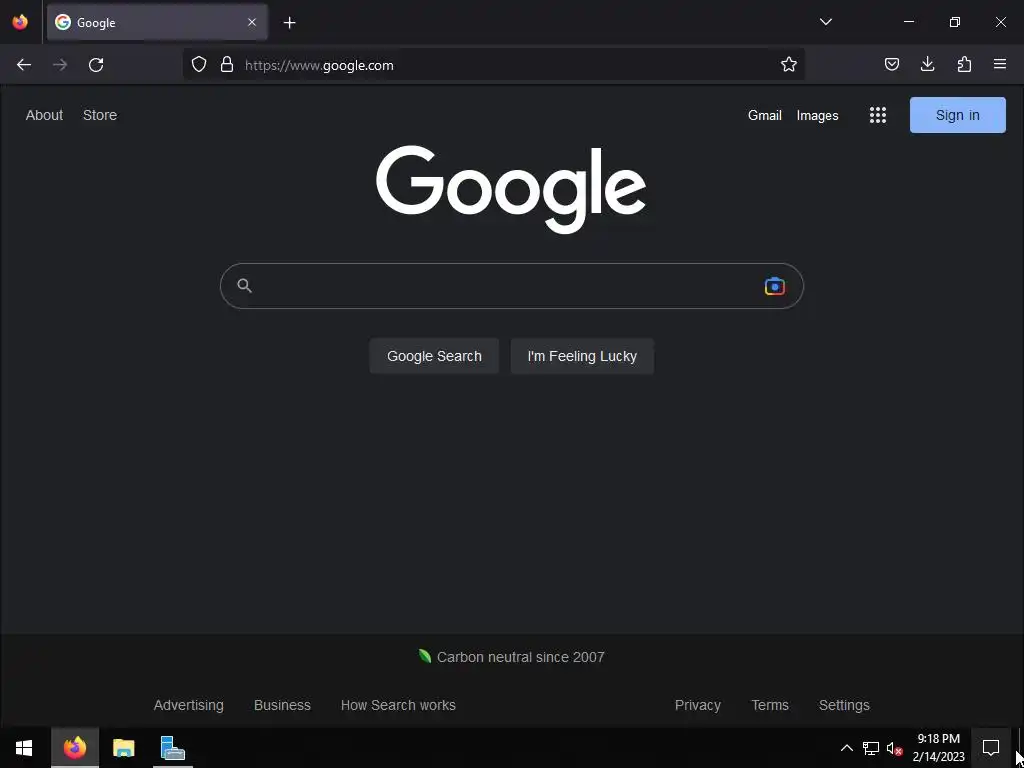
Task: Open How Search works link
Action: click(398, 705)
